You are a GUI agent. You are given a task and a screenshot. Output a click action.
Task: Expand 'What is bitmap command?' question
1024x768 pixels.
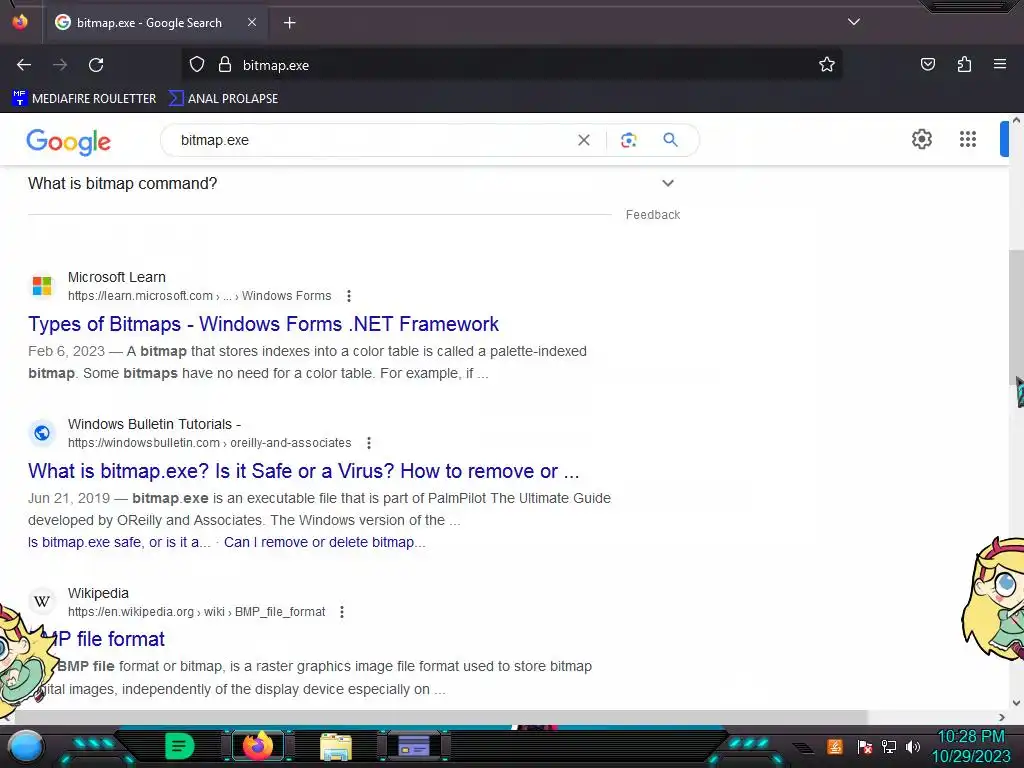pos(351,184)
